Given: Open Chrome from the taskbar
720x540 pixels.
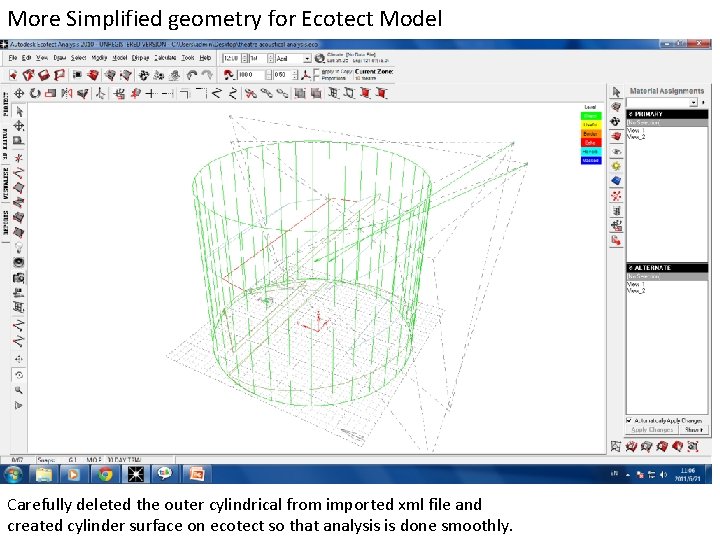Looking at the screenshot, I should coord(105,474).
